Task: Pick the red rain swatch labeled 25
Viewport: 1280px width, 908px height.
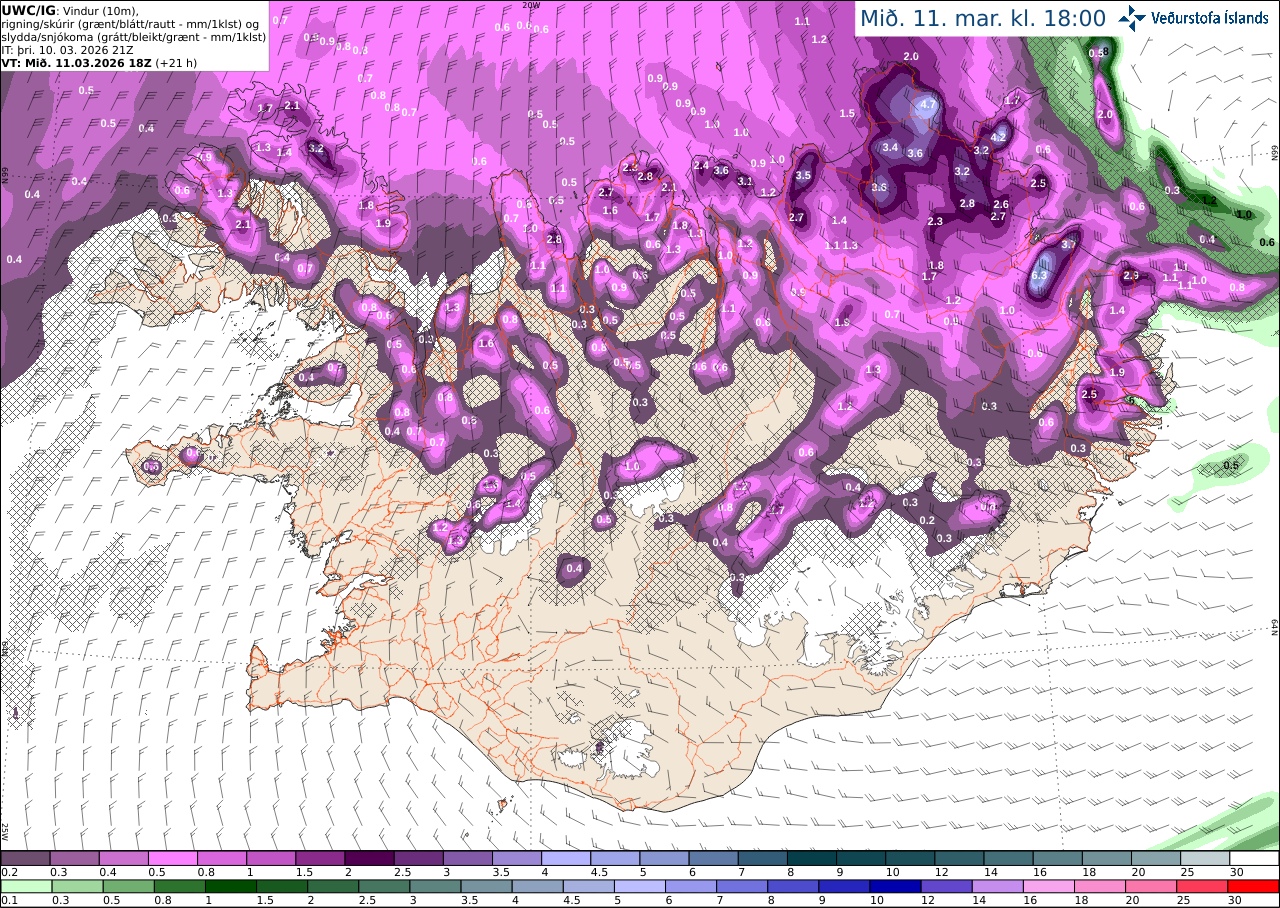Action: click(x=1203, y=886)
